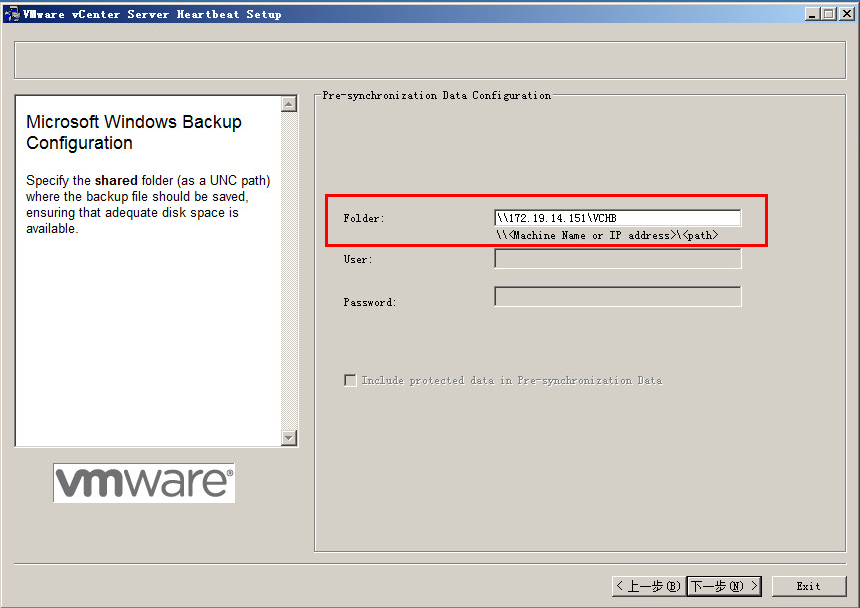Click the Folder UNC path input field
The width and height of the screenshot is (860, 608).
pyautogui.click(x=618, y=218)
